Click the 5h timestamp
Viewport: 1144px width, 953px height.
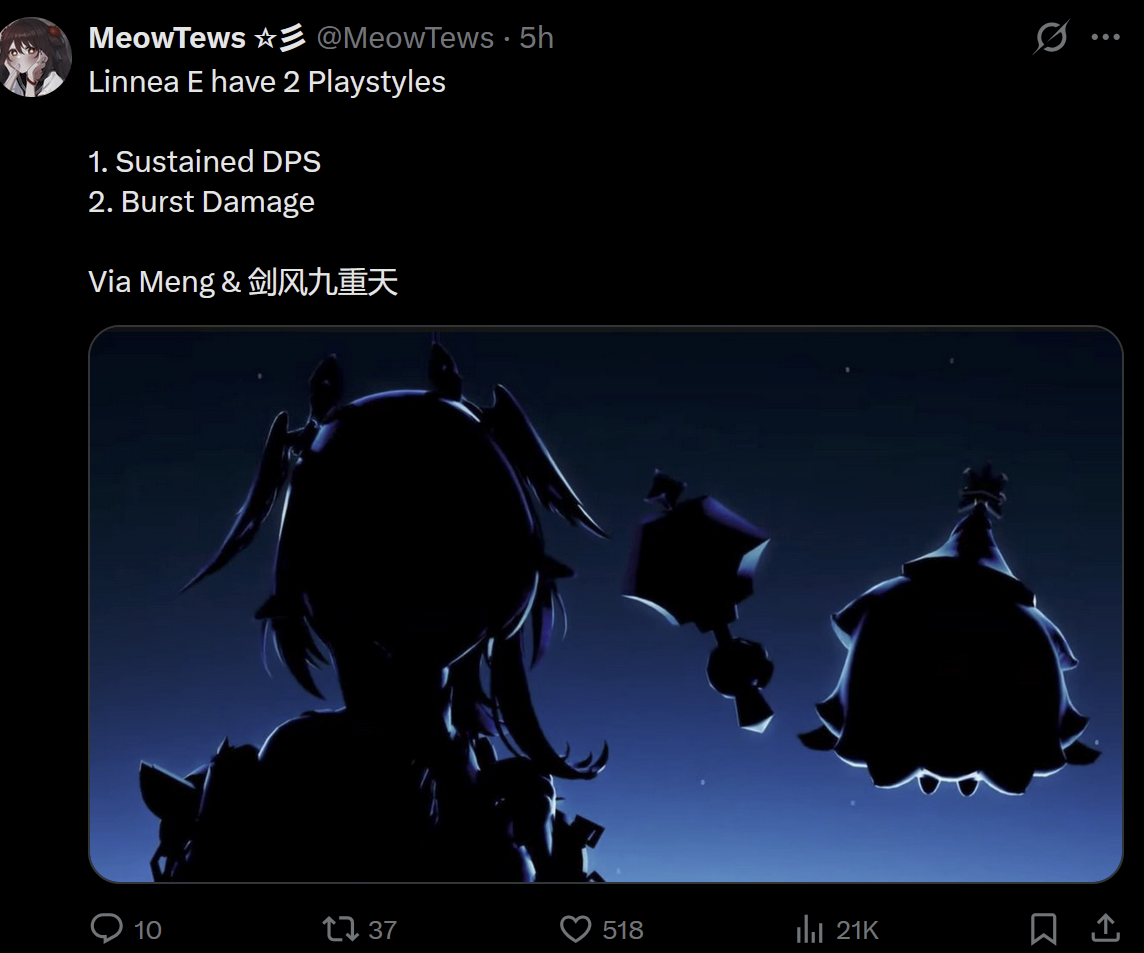(536, 38)
